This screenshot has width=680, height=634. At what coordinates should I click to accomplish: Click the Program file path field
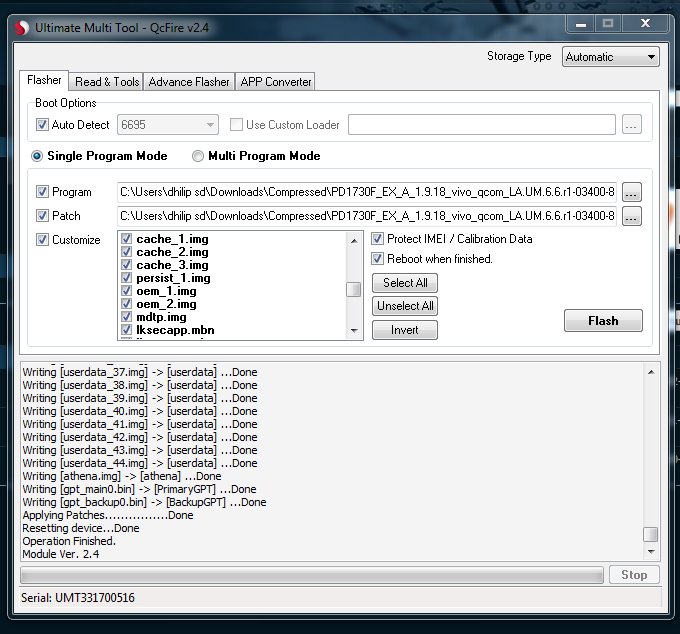point(367,192)
